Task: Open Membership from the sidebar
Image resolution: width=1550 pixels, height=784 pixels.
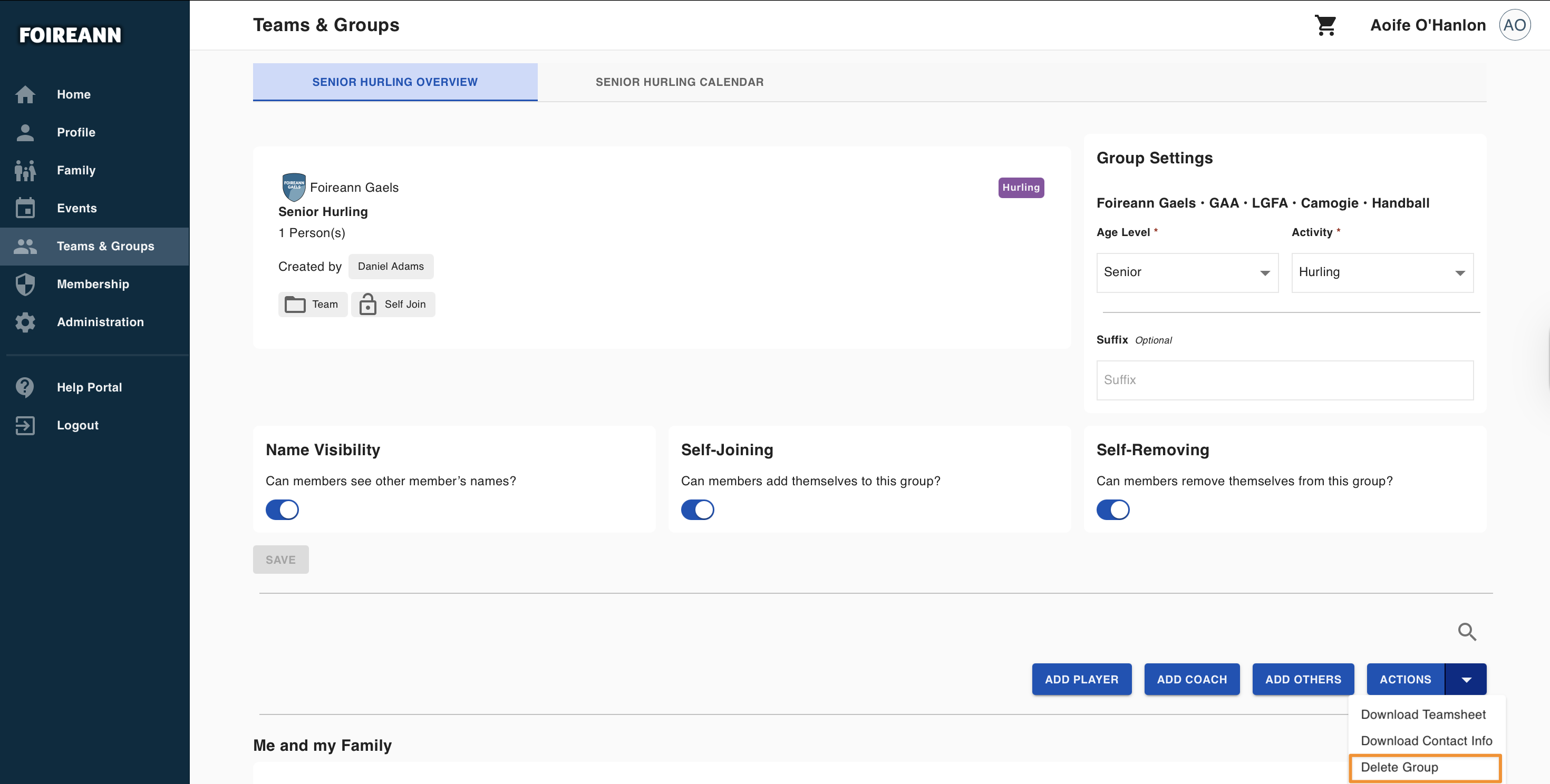Action: tap(93, 284)
